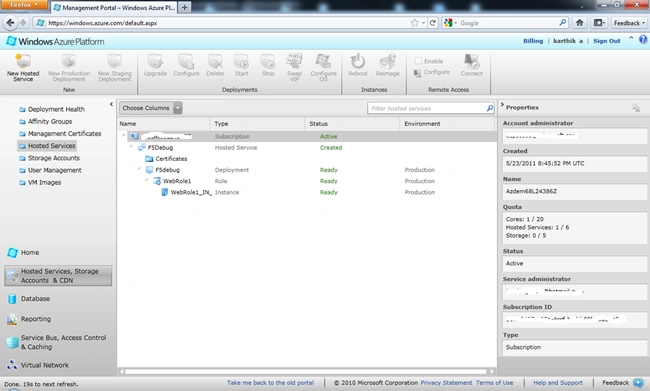The height and width of the screenshot is (391, 650).
Task: Open Management Certificates in the navigation
Action: (x=60, y=134)
